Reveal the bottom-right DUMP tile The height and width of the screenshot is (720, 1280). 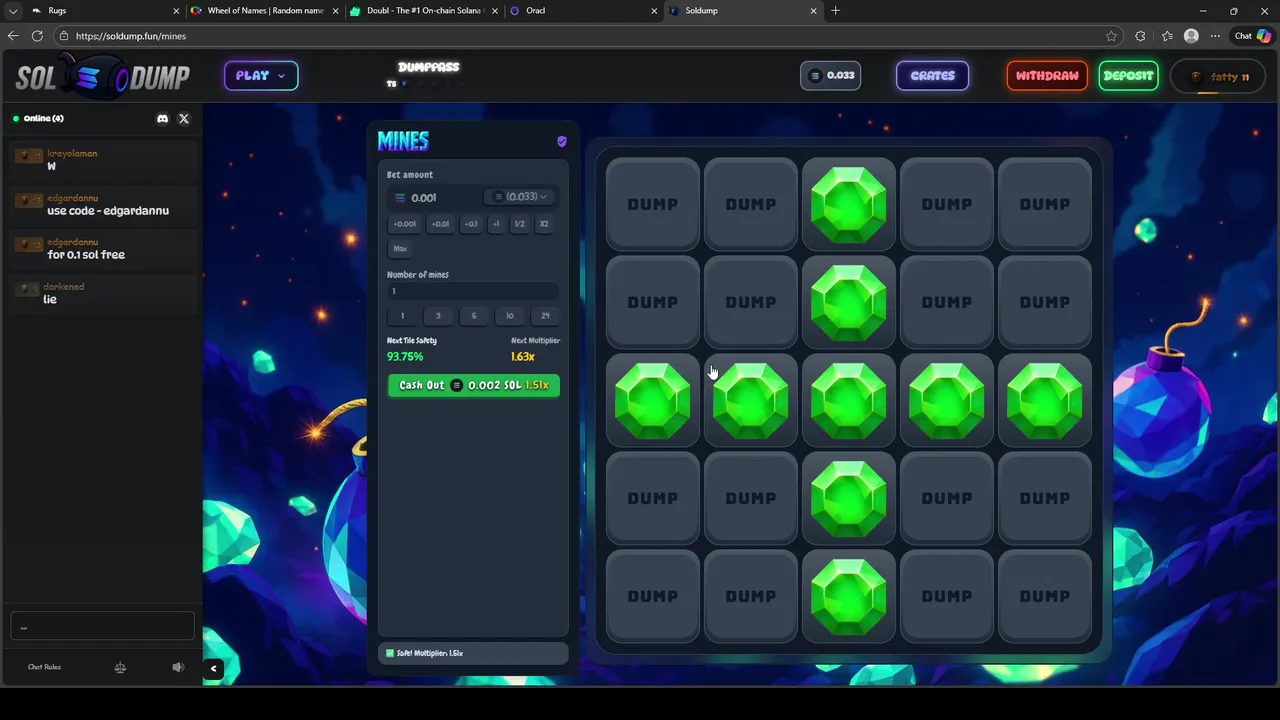(1045, 596)
